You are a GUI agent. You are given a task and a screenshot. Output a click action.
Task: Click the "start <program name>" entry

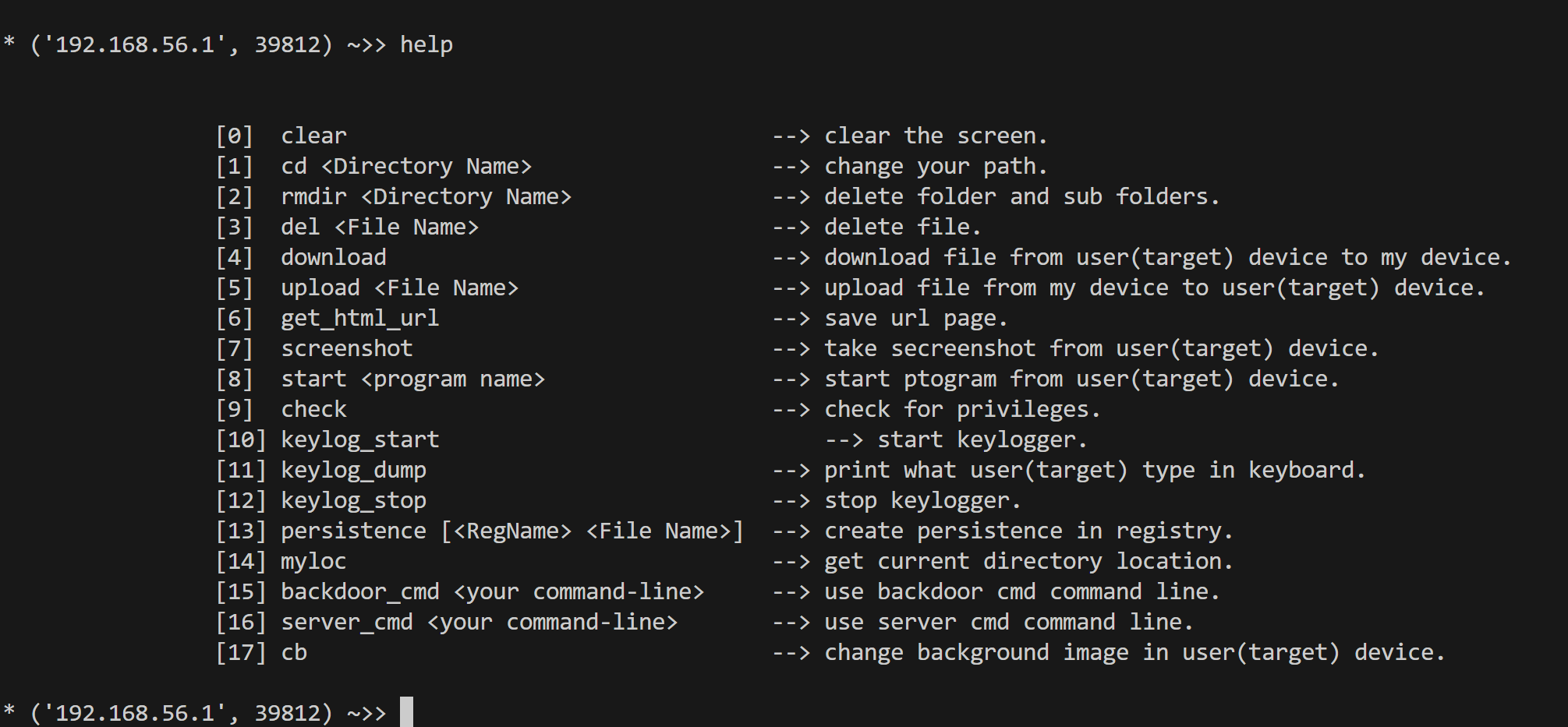(413, 379)
